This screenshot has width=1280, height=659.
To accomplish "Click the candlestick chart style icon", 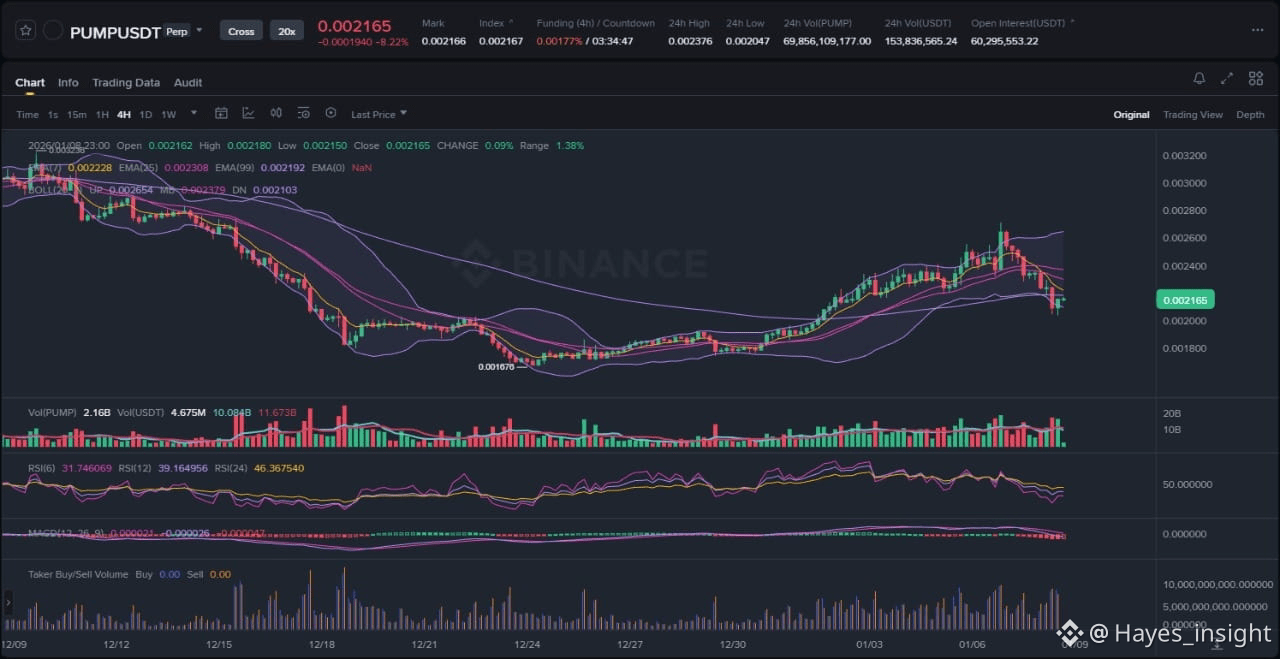I will pos(276,114).
